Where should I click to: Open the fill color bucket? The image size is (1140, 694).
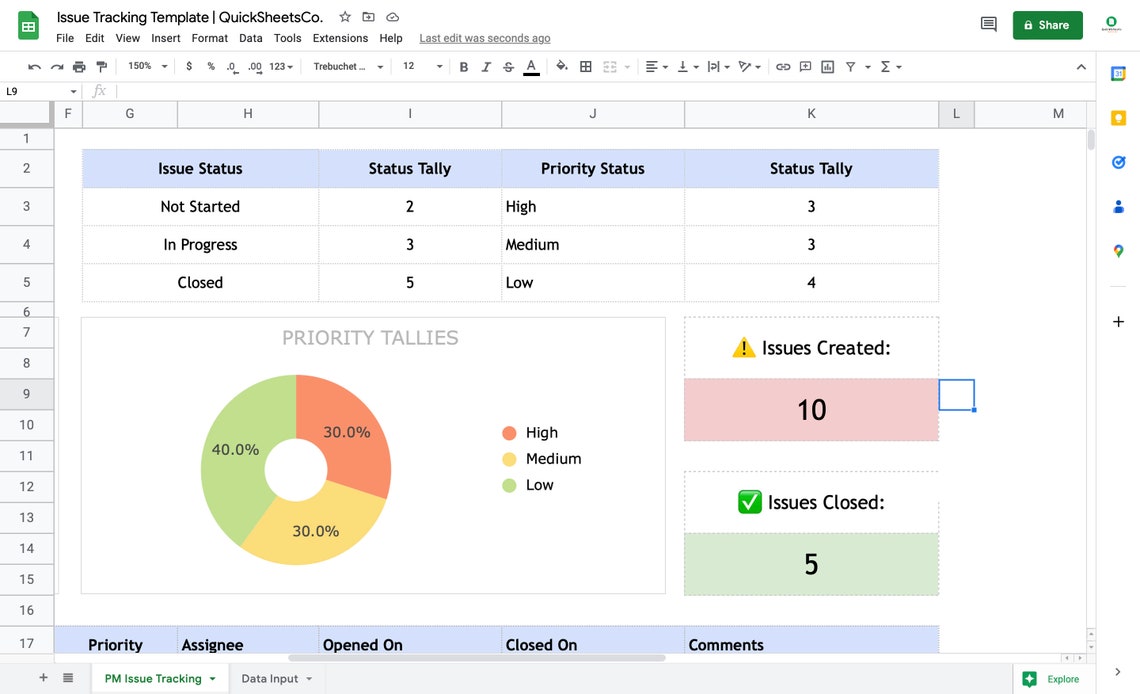562,67
